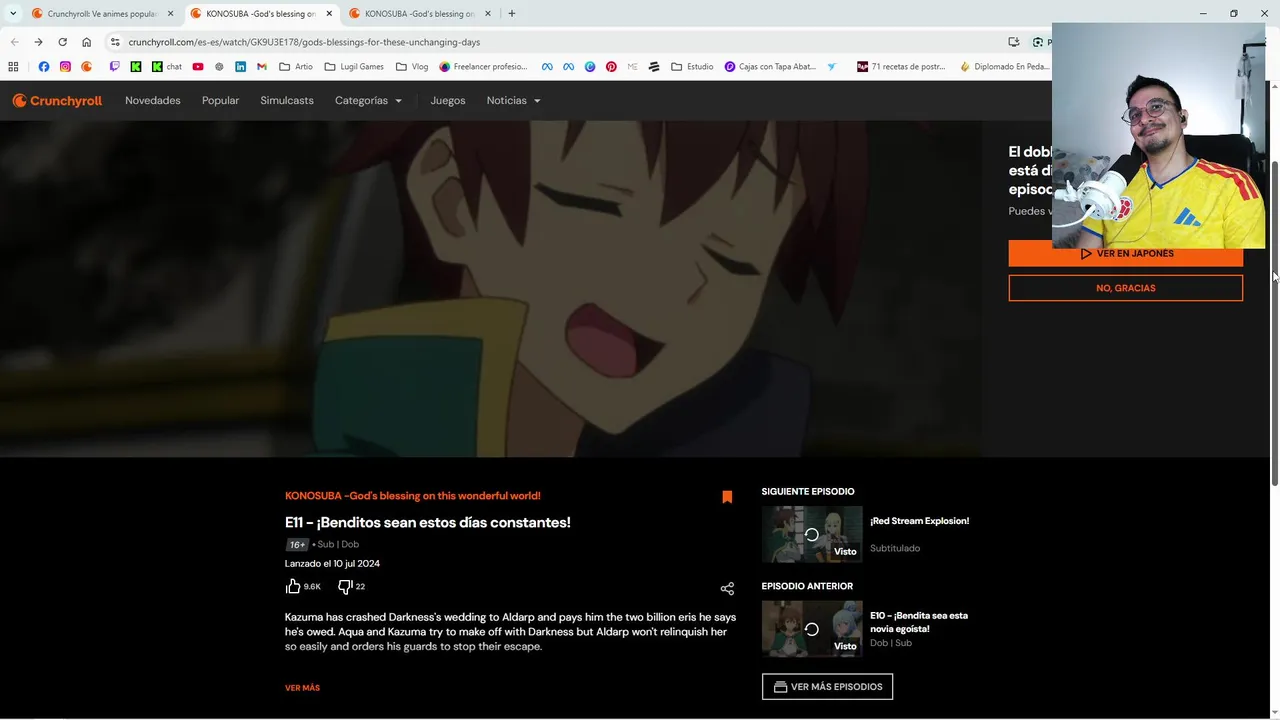The width and height of the screenshot is (1280, 720).
Task: Open Popular in the navigation bar
Action: point(220,101)
